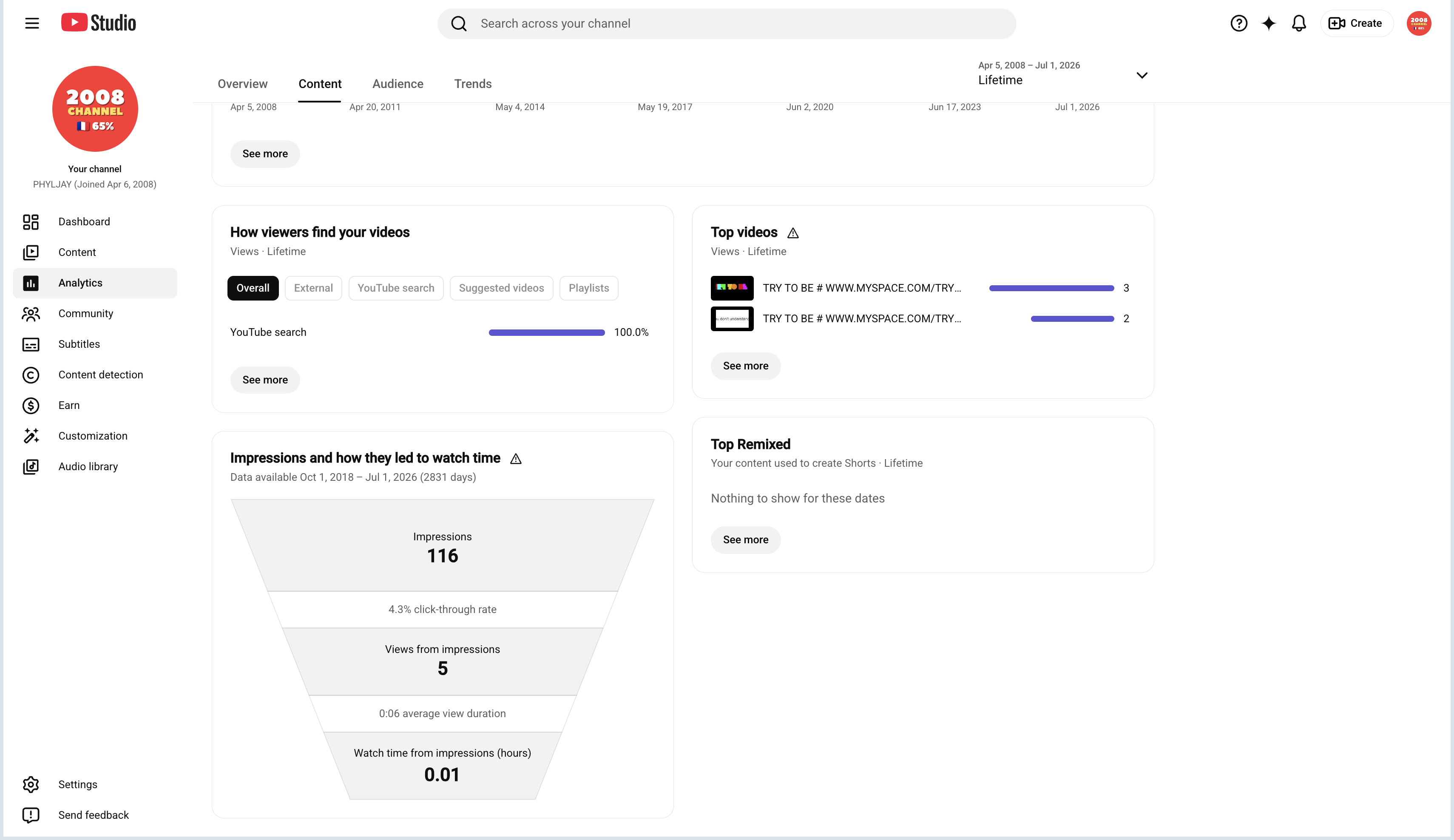Screen dimensions: 1454x840
Task: Click the 0:06 average view duration text
Action: click(x=442, y=713)
